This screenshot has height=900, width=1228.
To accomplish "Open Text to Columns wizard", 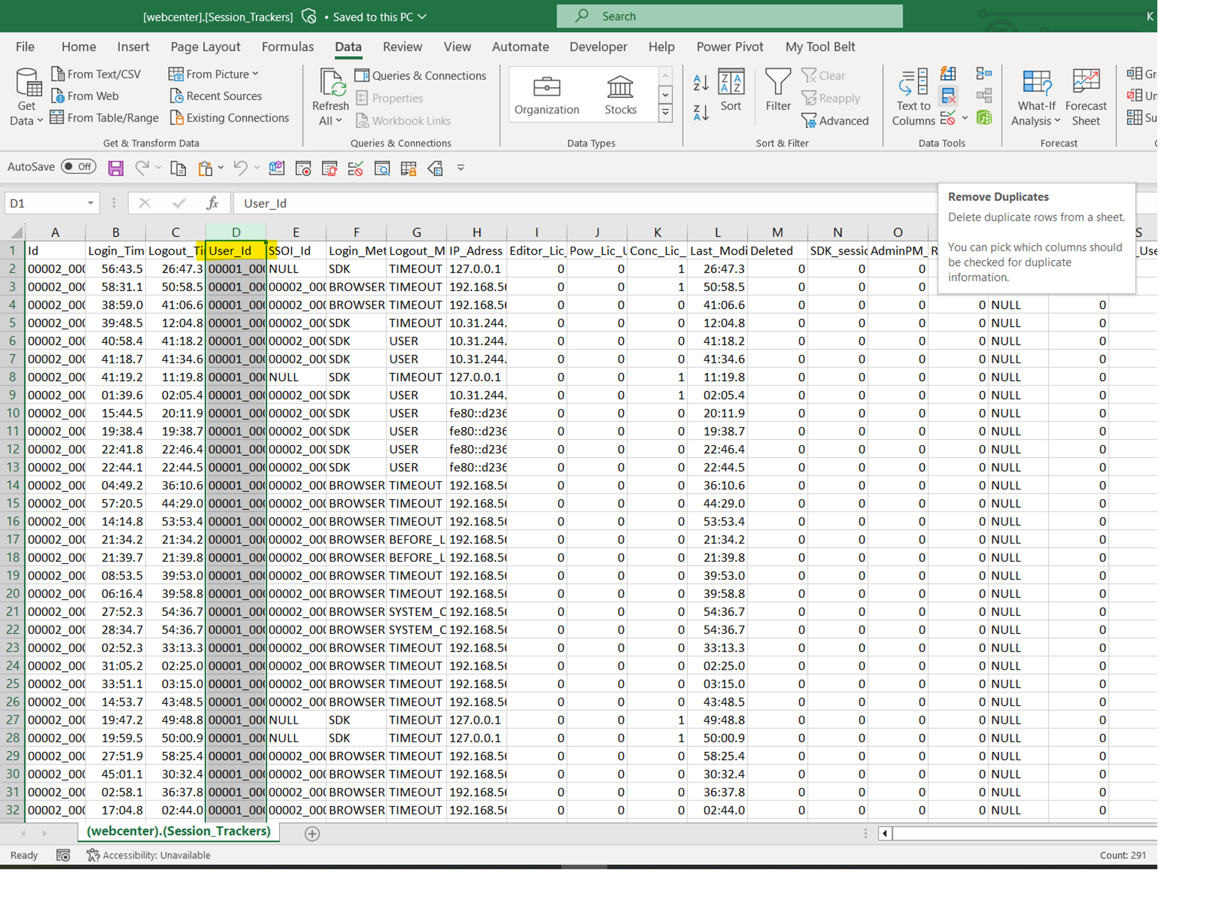I will coord(913,97).
